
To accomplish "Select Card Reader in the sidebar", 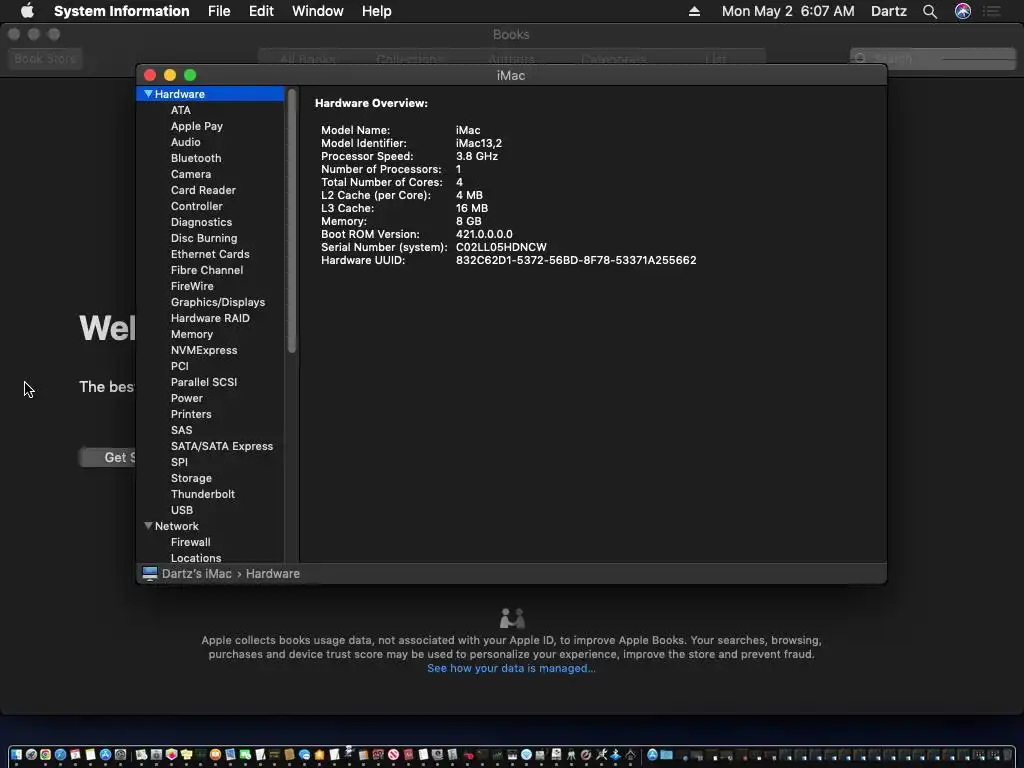I will [x=203, y=190].
